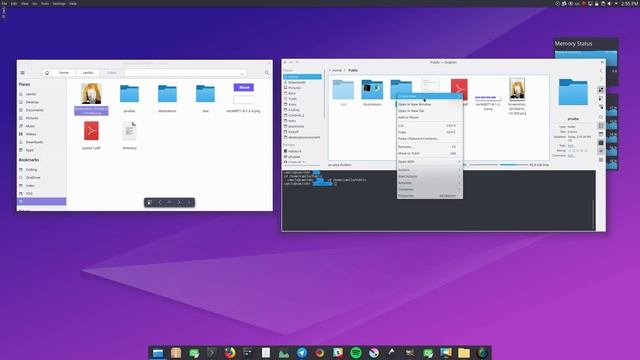
Task: Select Root in Dolphin Places panel
Action: (302, 93)
